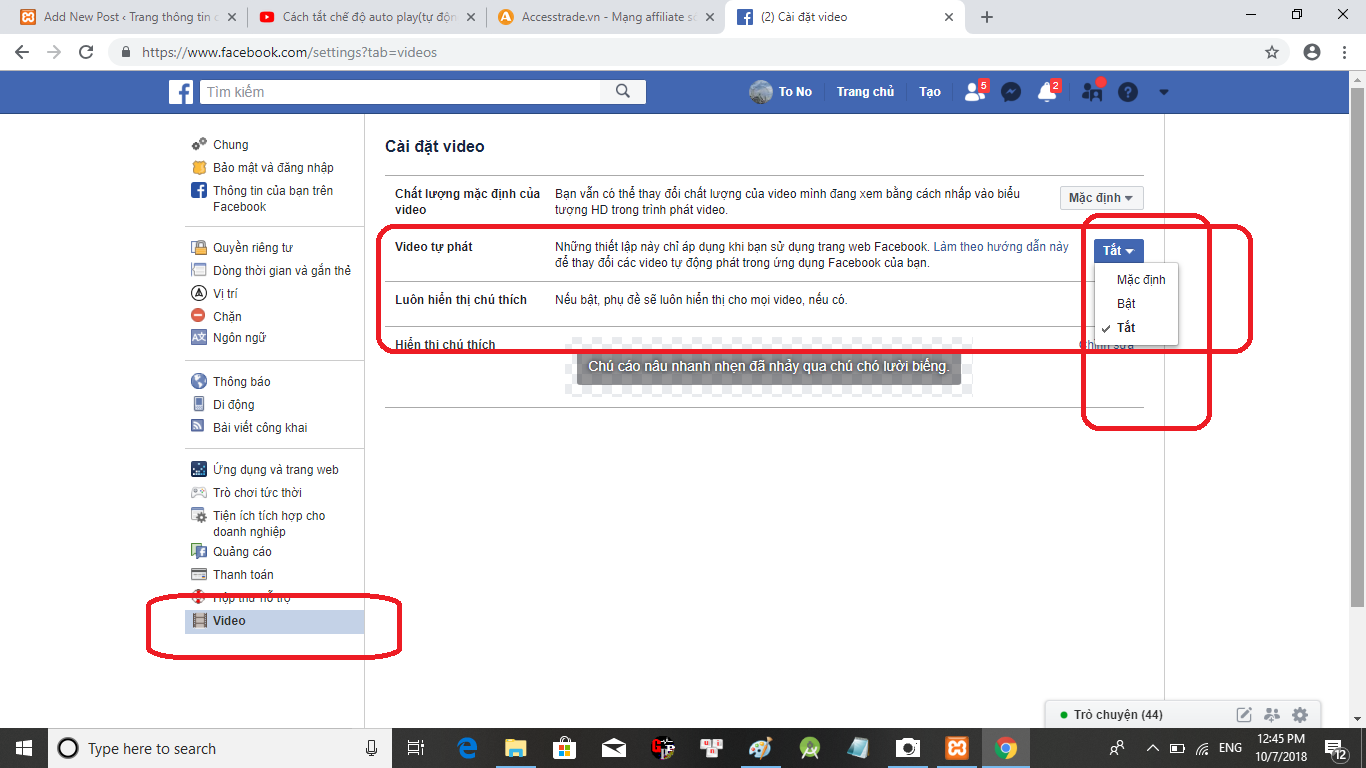Expand the account menu arrow in header
Screen dimensions: 1366x768
click(1163, 92)
